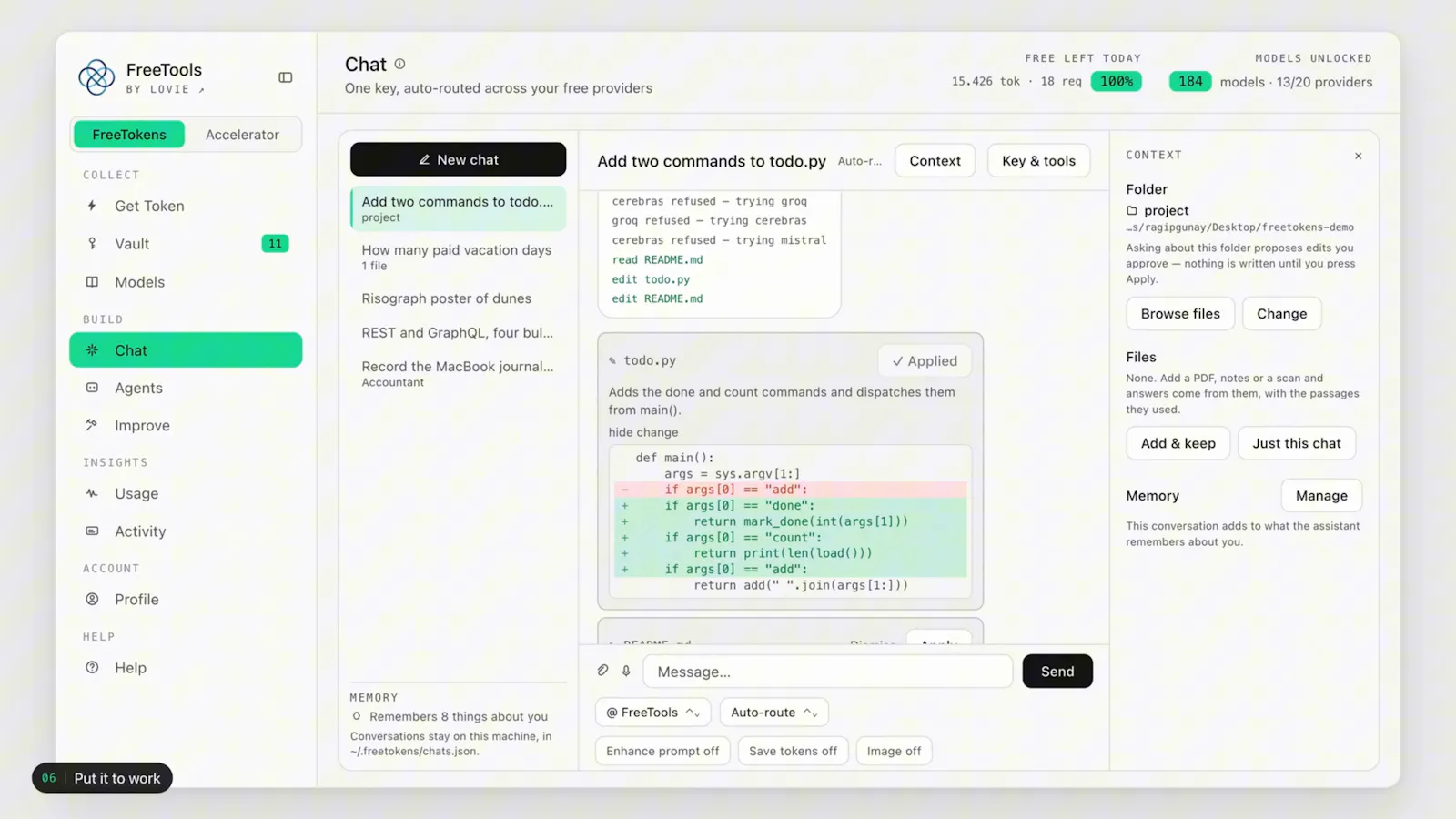Send the message
This screenshot has width=1456, height=819.
1057,671
